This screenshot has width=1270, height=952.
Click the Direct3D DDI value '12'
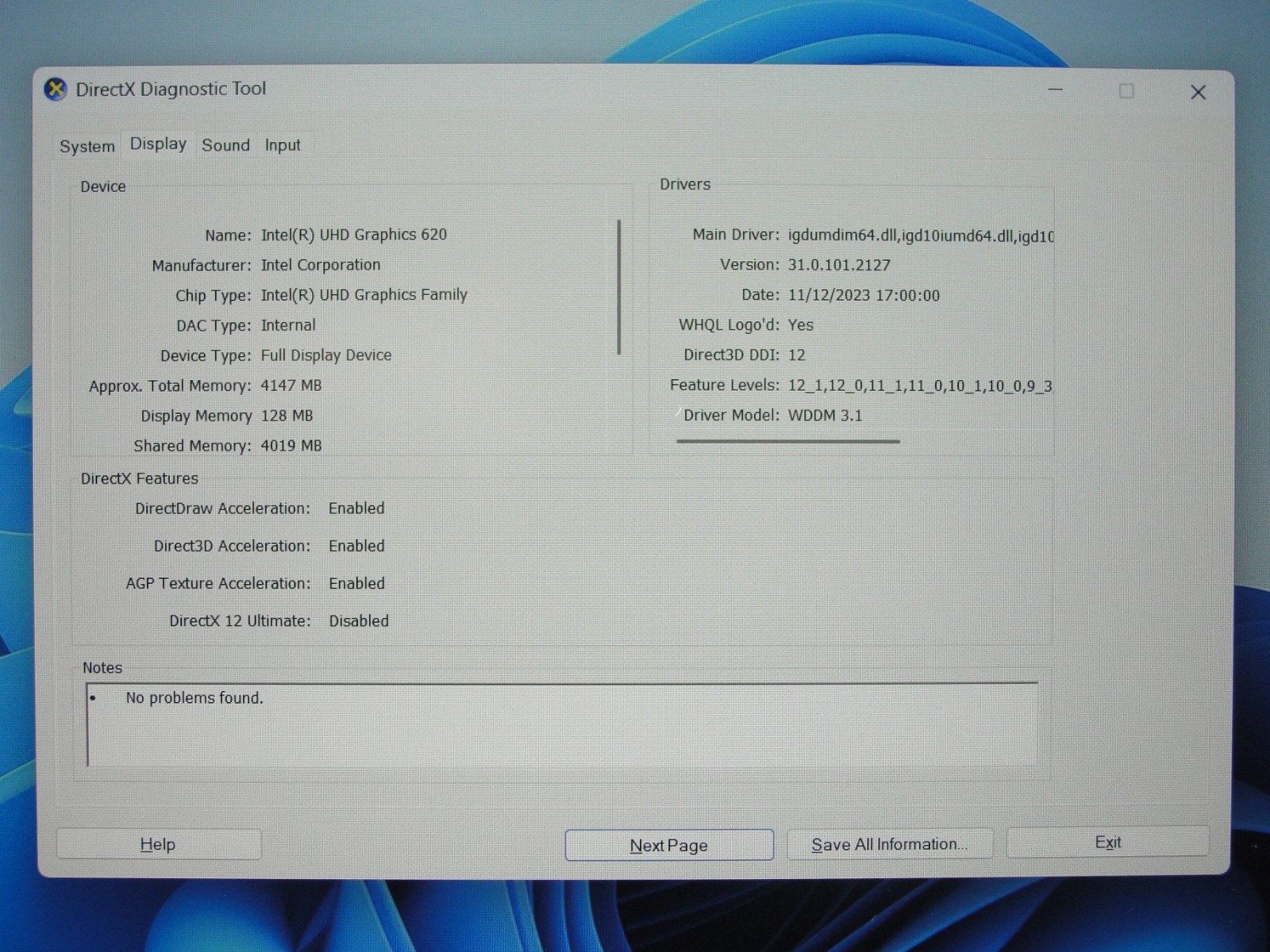click(796, 355)
